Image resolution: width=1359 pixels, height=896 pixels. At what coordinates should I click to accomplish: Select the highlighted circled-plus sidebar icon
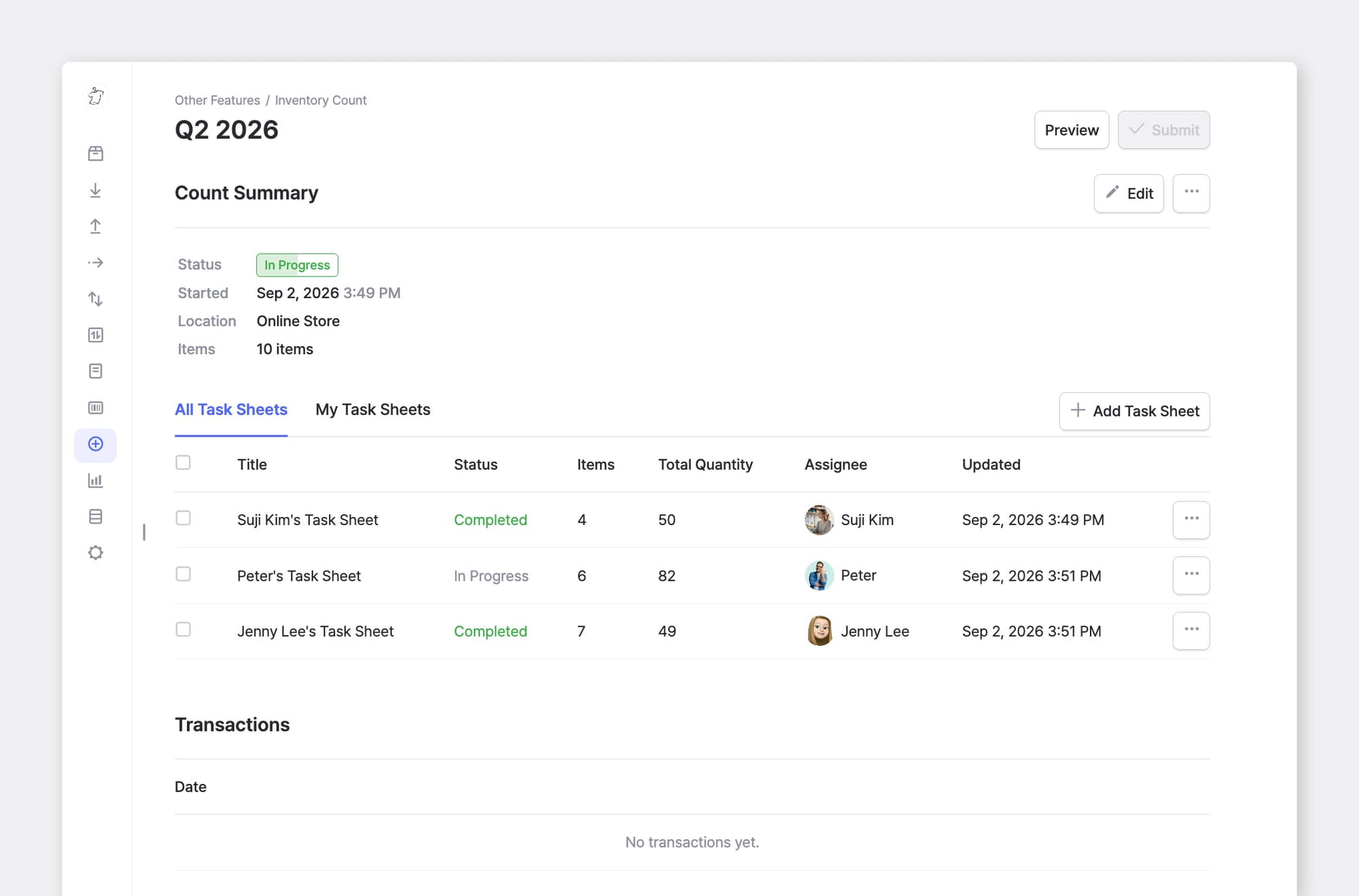point(96,444)
